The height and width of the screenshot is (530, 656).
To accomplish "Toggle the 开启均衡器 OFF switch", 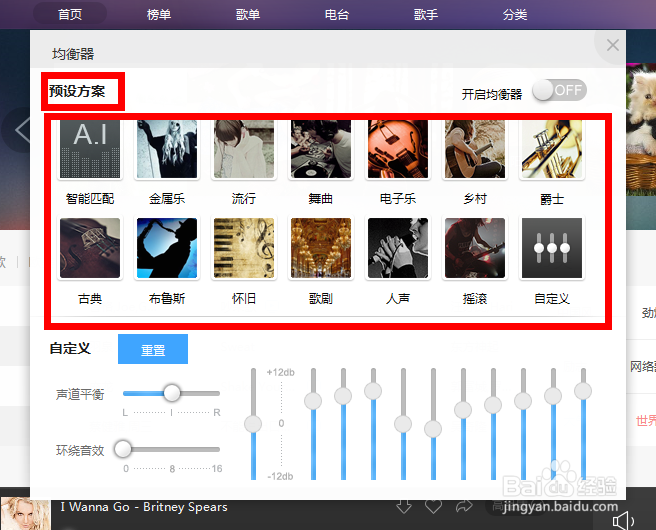I will pyautogui.click(x=559, y=90).
